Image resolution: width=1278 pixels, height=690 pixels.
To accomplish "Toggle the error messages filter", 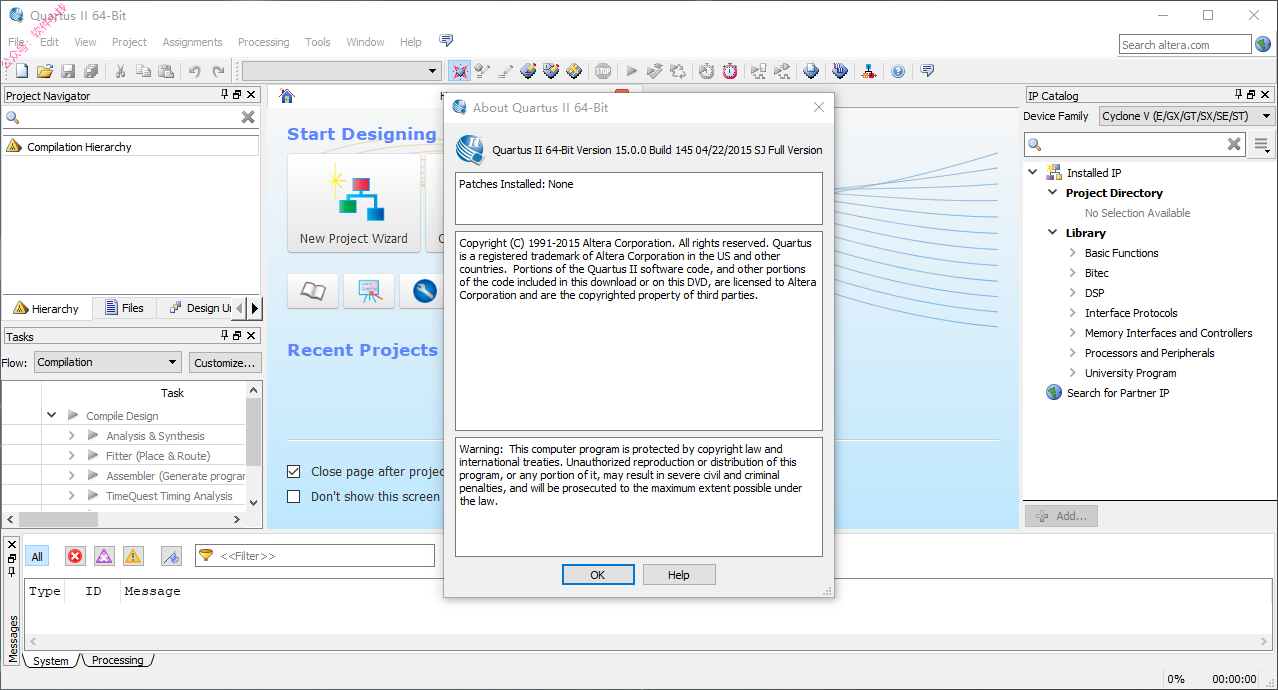I will coord(75,556).
